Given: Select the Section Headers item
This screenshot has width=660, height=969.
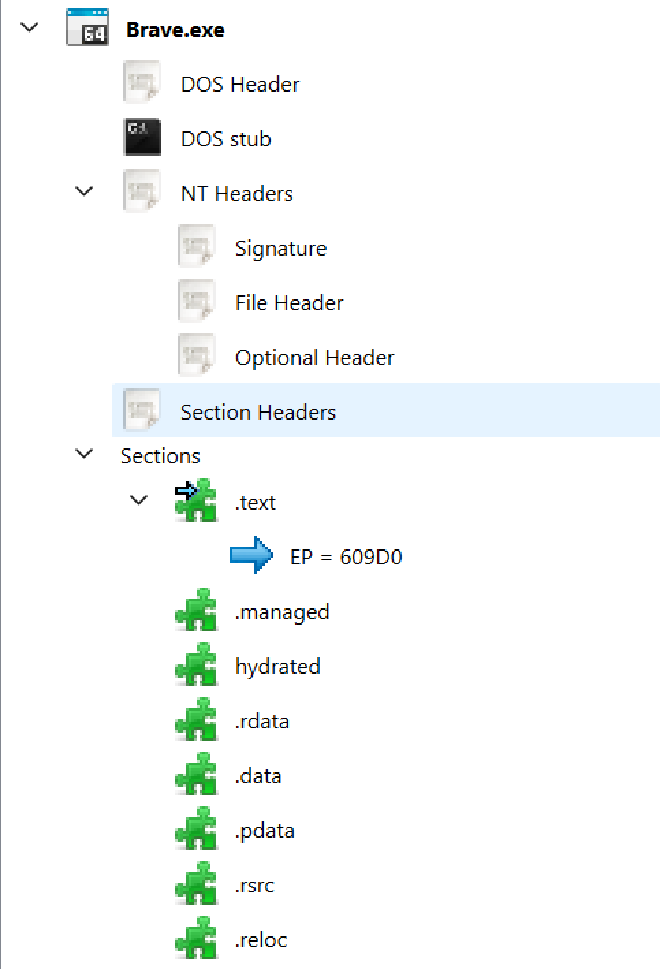Looking at the screenshot, I should (x=258, y=412).
